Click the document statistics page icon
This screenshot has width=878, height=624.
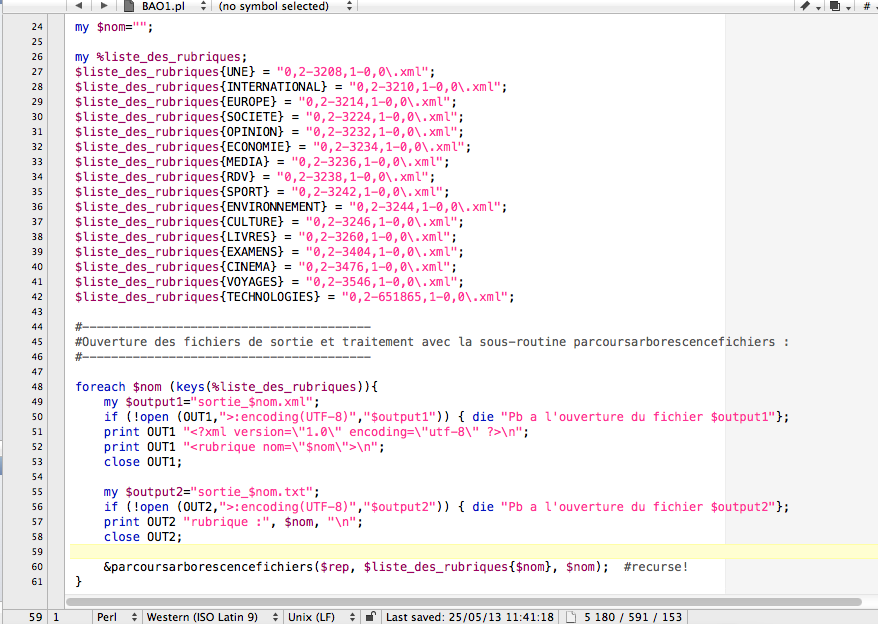(x=572, y=617)
